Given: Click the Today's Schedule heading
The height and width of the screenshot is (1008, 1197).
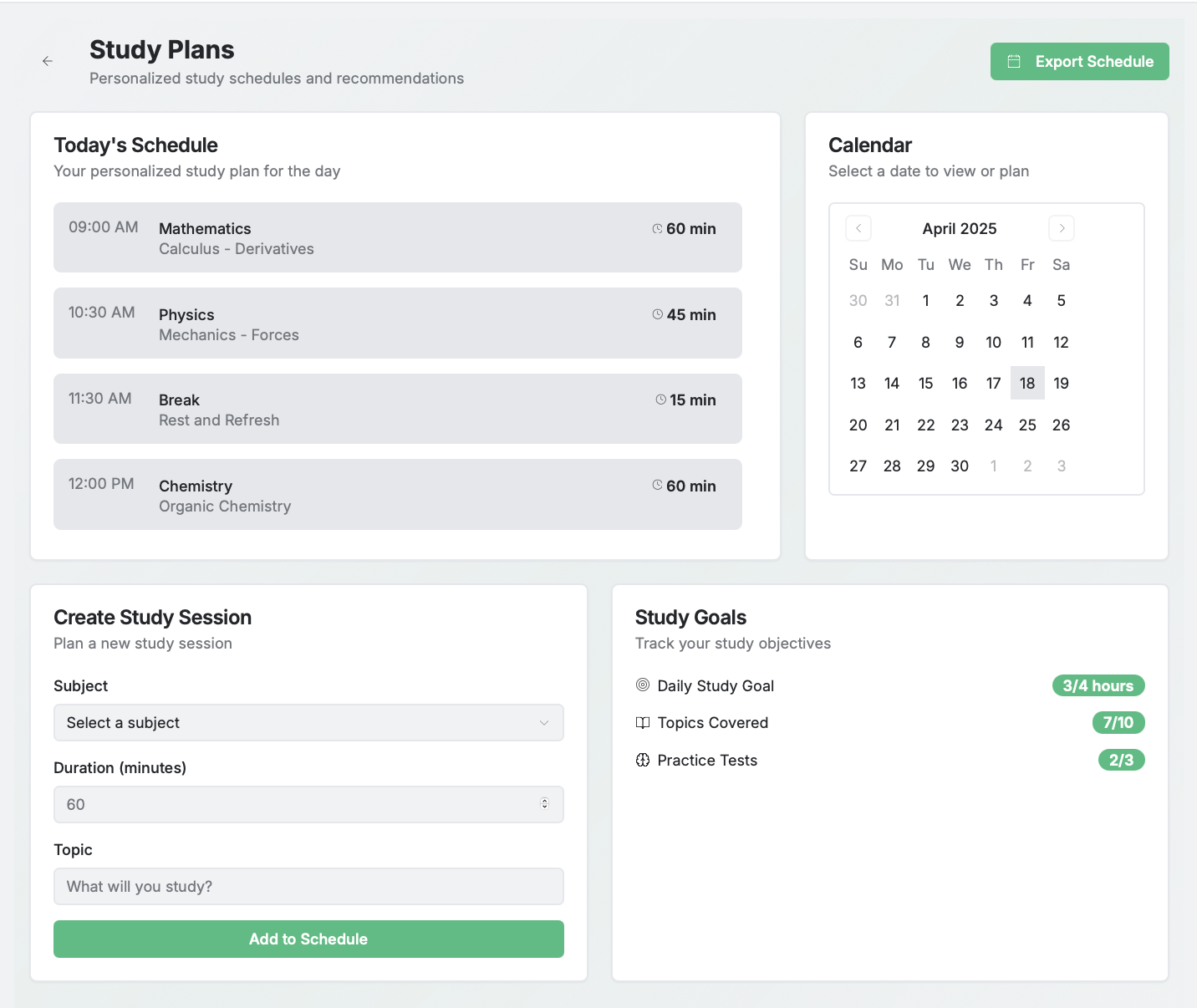Looking at the screenshot, I should [x=135, y=145].
